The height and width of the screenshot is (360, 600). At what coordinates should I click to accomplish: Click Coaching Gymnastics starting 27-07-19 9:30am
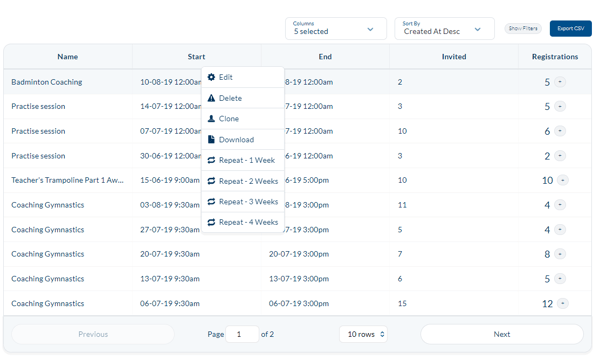click(47, 230)
